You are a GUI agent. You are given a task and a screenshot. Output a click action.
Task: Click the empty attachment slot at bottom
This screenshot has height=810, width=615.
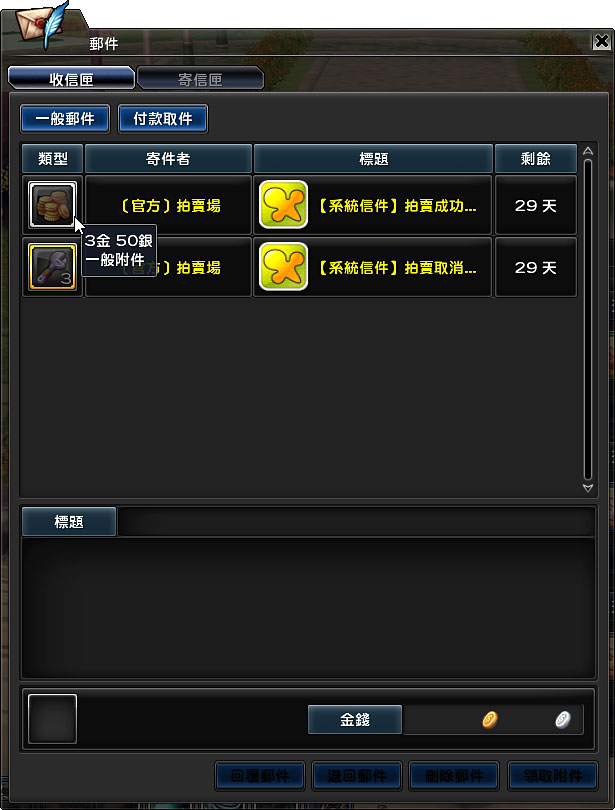pos(52,719)
